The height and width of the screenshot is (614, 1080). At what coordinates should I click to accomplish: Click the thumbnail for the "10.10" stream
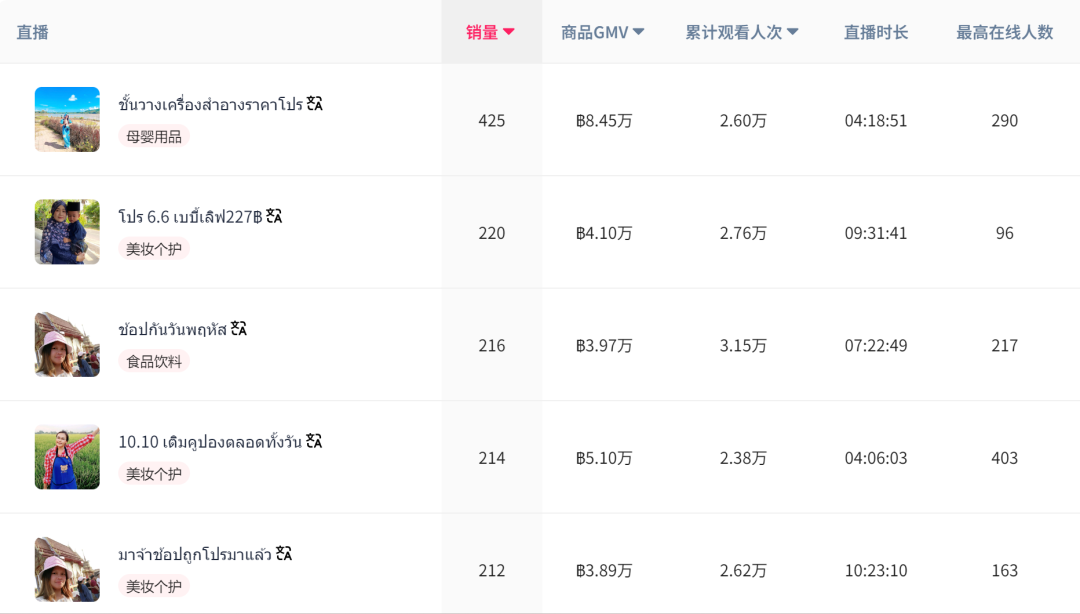67,456
